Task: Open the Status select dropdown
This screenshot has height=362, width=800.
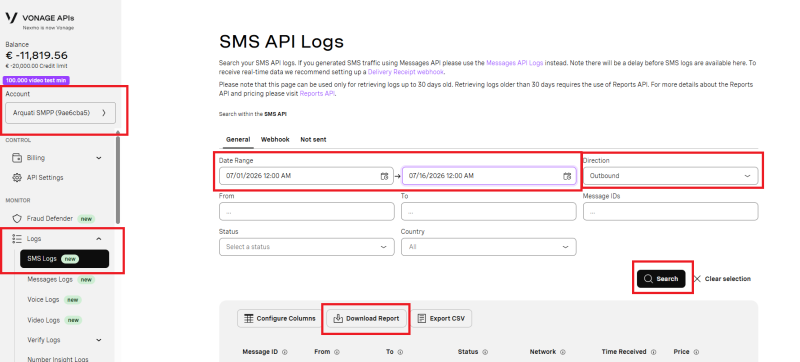Action: click(x=307, y=247)
